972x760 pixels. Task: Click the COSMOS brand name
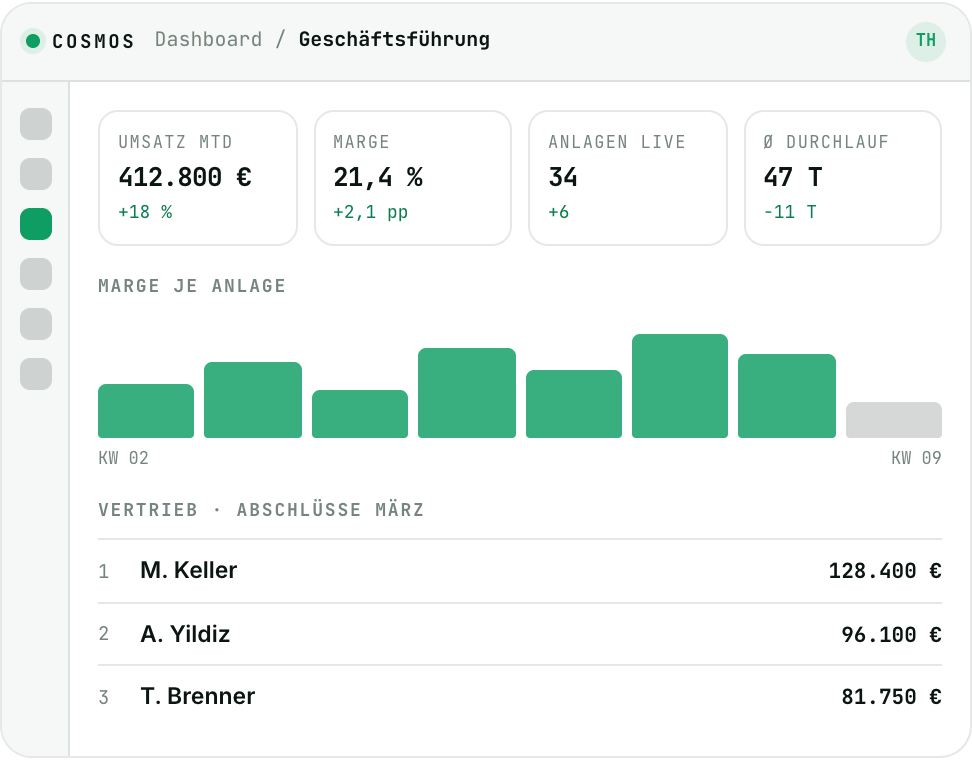tap(93, 42)
